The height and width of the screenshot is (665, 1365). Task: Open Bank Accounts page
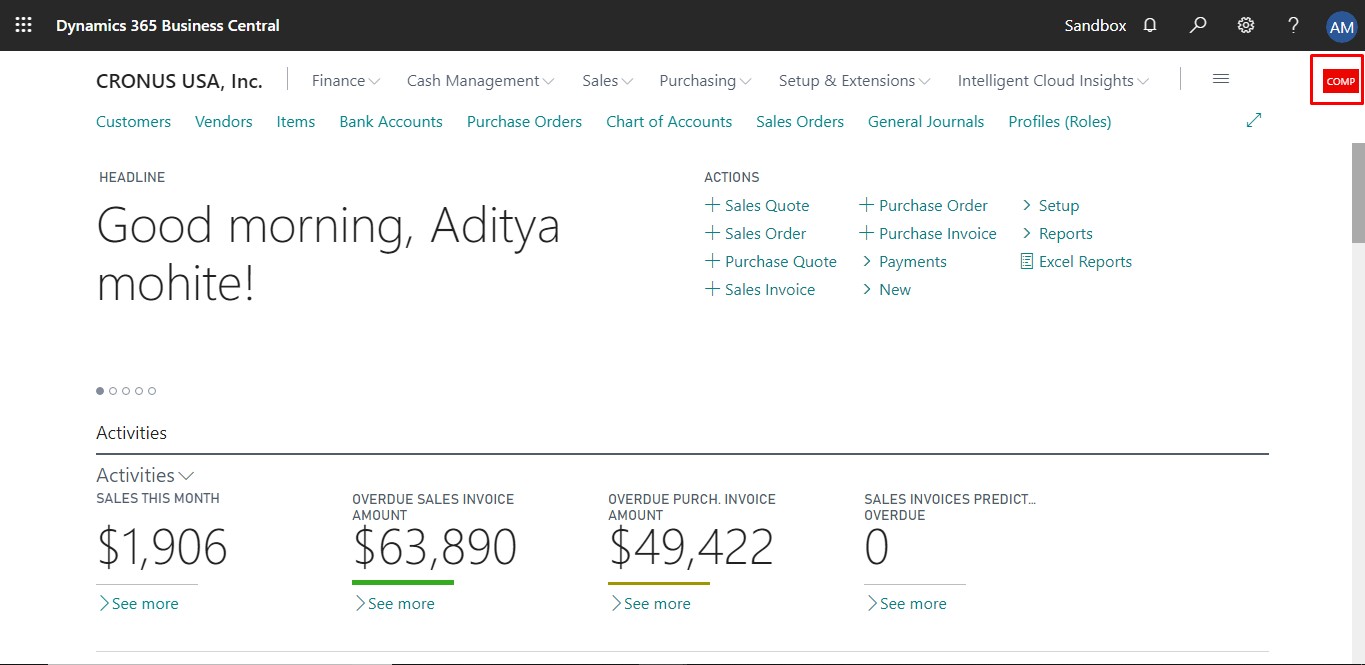[391, 121]
